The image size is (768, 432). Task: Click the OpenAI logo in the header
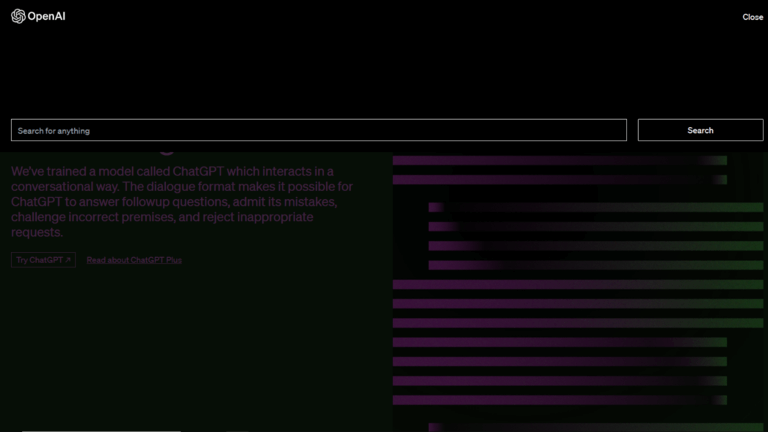click(38, 16)
